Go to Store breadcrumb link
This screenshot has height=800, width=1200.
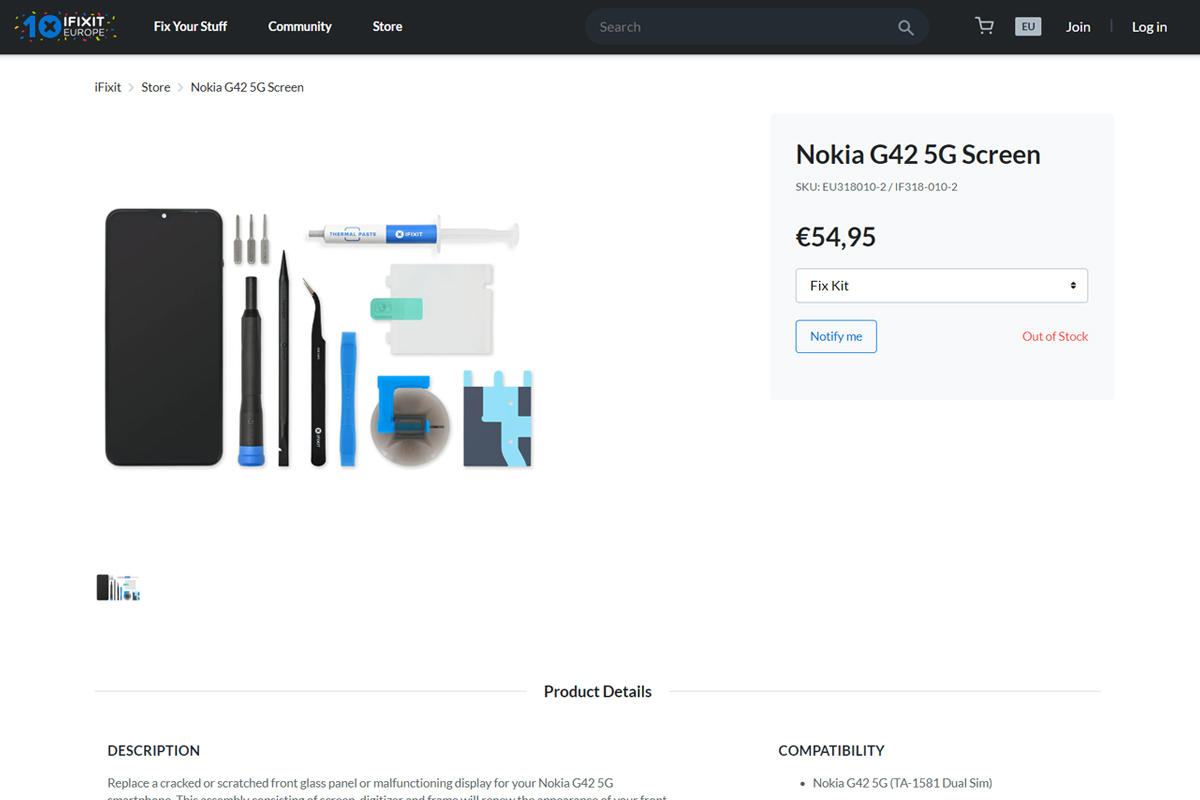156,88
